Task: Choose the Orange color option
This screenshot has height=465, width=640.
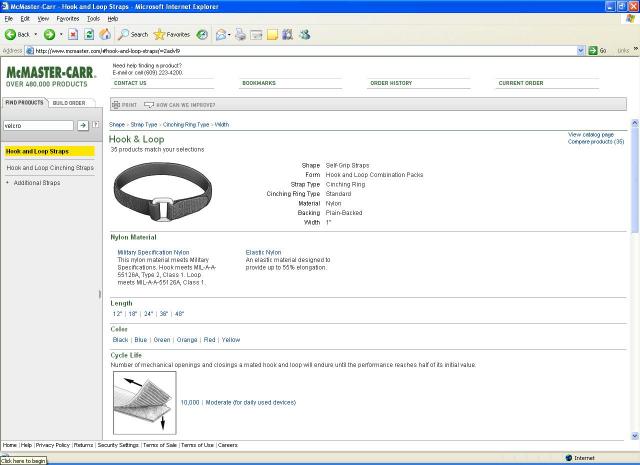Action: coord(187,340)
